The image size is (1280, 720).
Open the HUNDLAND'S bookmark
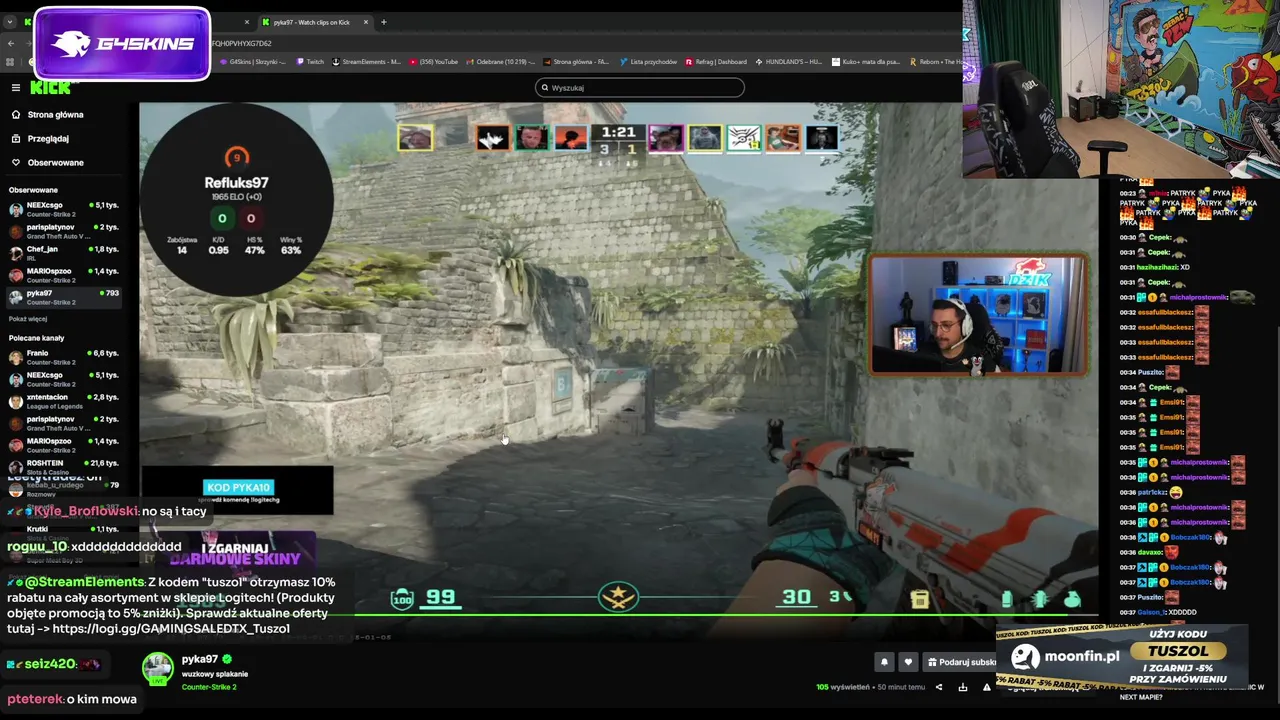[x=789, y=62]
